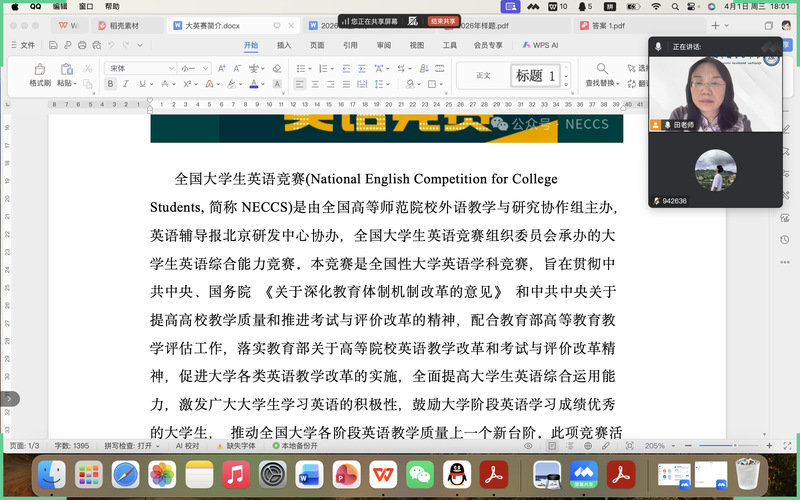Switch to the 视图 ribbon tab
This screenshot has height=500, width=800.
(x=417, y=45)
